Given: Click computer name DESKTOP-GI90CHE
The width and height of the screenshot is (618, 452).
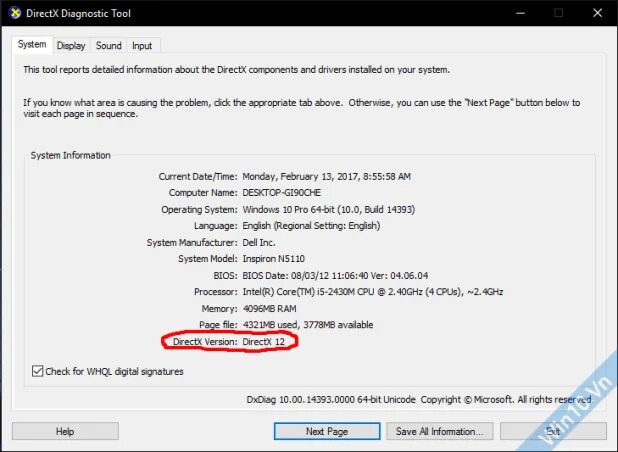Looking at the screenshot, I should (281, 193).
